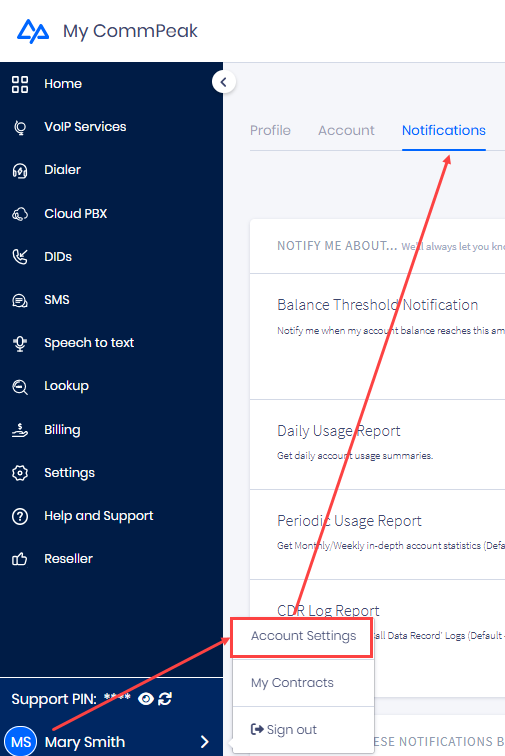The width and height of the screenshot is (505, 756).
Task: Select the Notifications tab
Action: click(x=444, y=130)
